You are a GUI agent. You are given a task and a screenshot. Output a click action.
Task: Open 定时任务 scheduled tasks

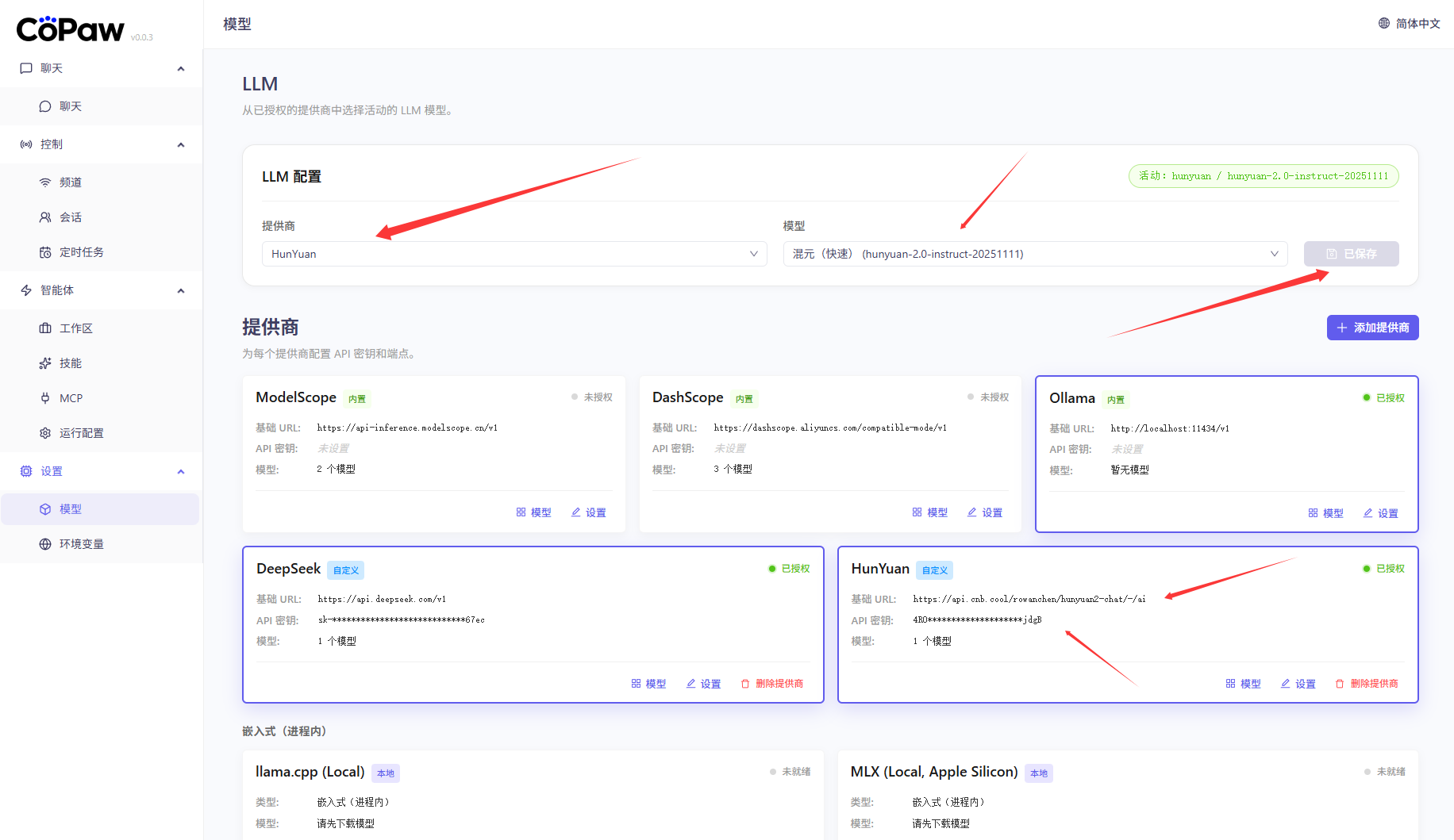tap(81, 252)
